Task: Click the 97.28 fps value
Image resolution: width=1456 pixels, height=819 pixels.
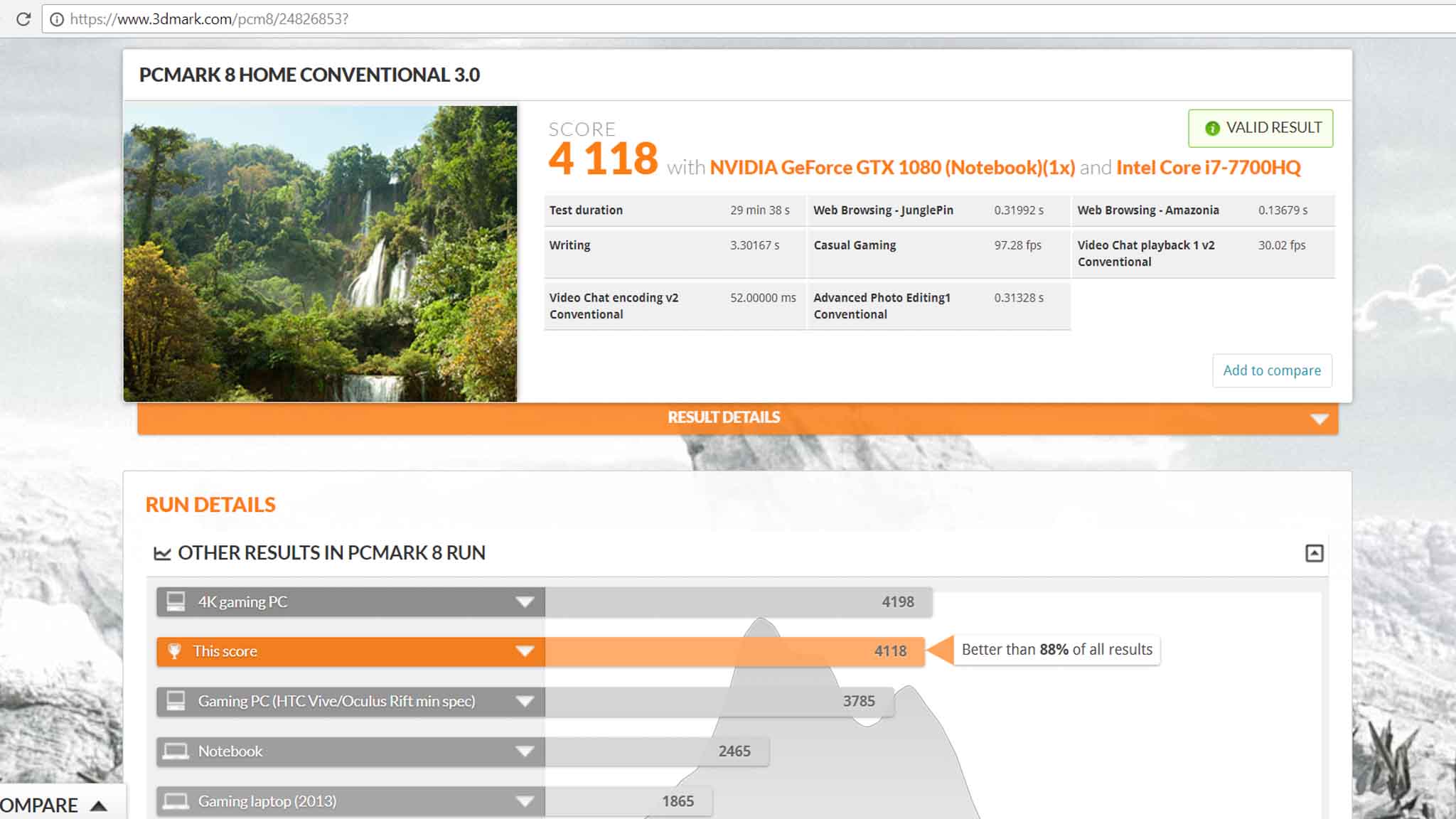Action: coord(1017,245)
